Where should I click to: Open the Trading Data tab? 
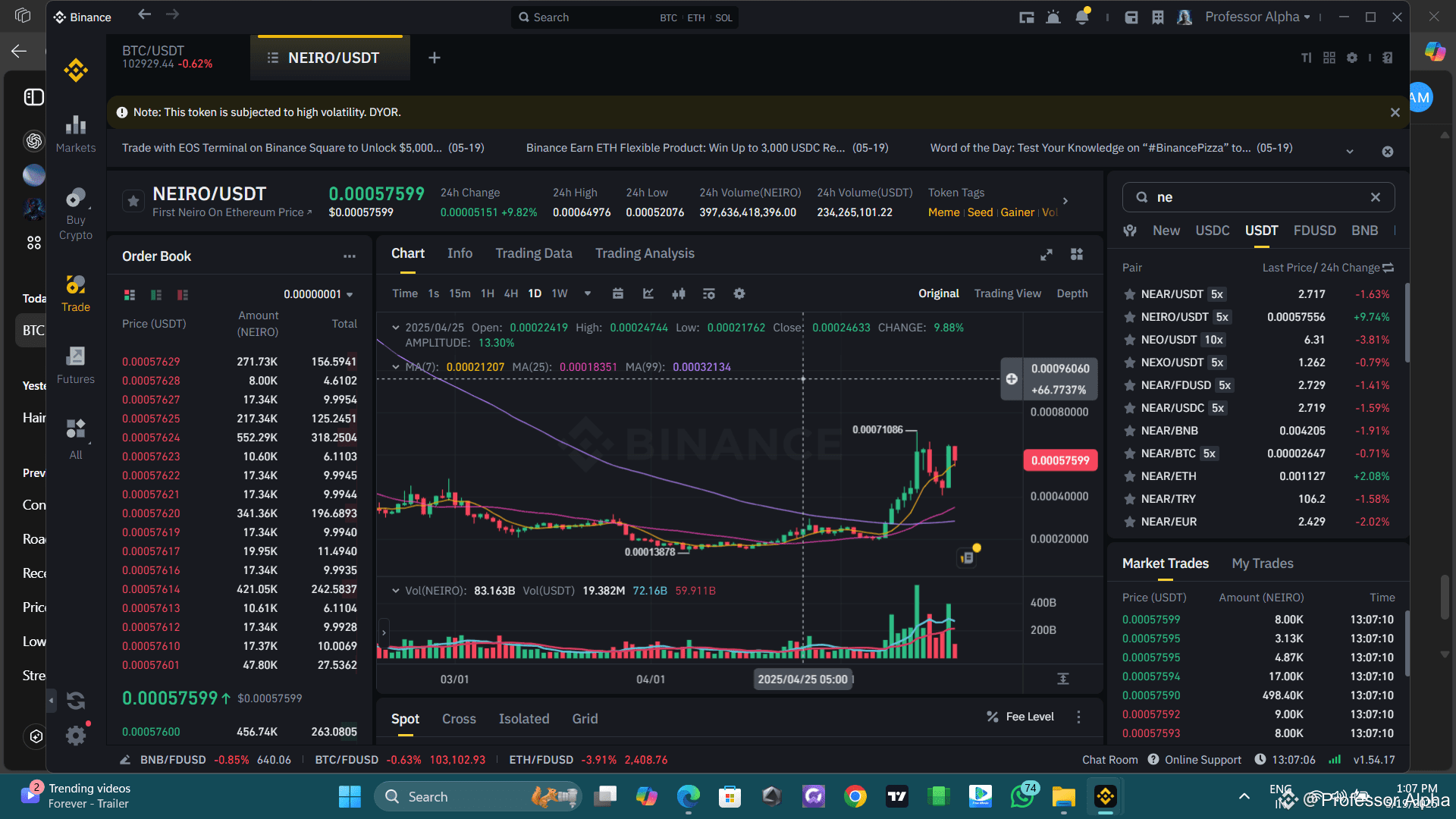(x=534, y=253)
